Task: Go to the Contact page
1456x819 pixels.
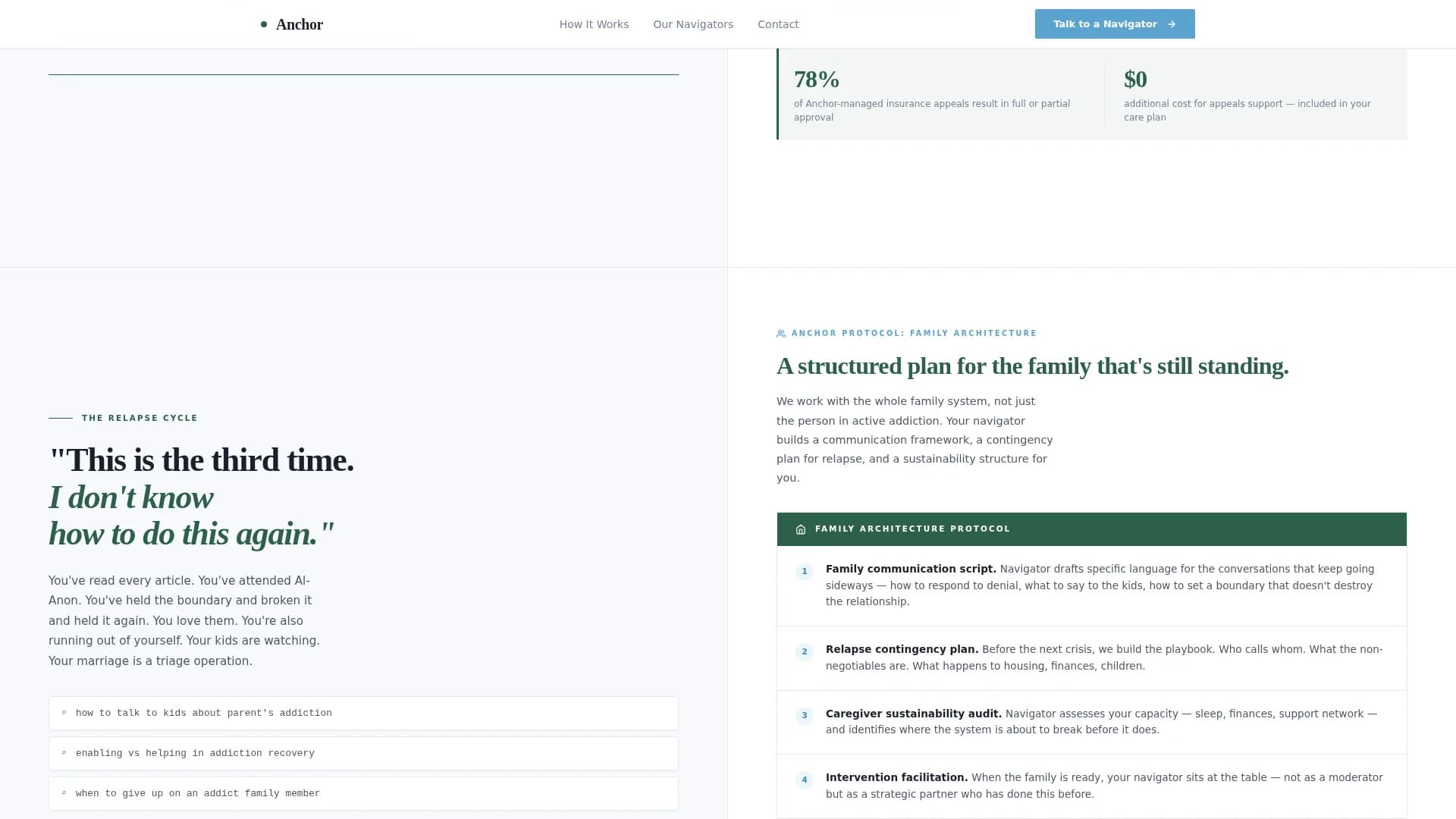Action: click(x=778, y=24)
